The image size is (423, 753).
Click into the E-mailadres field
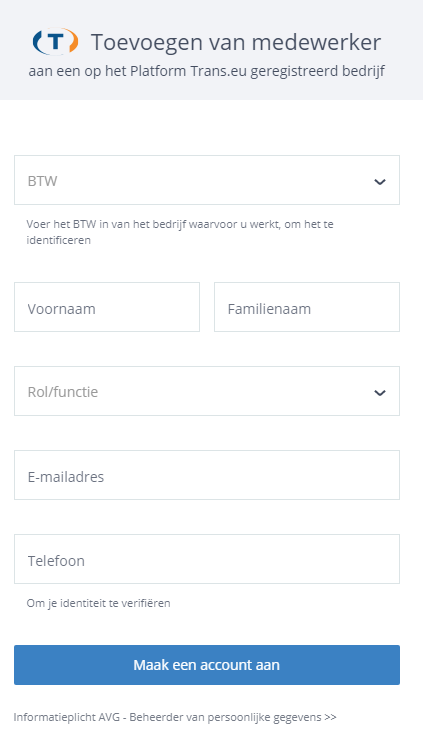[207, 475]
